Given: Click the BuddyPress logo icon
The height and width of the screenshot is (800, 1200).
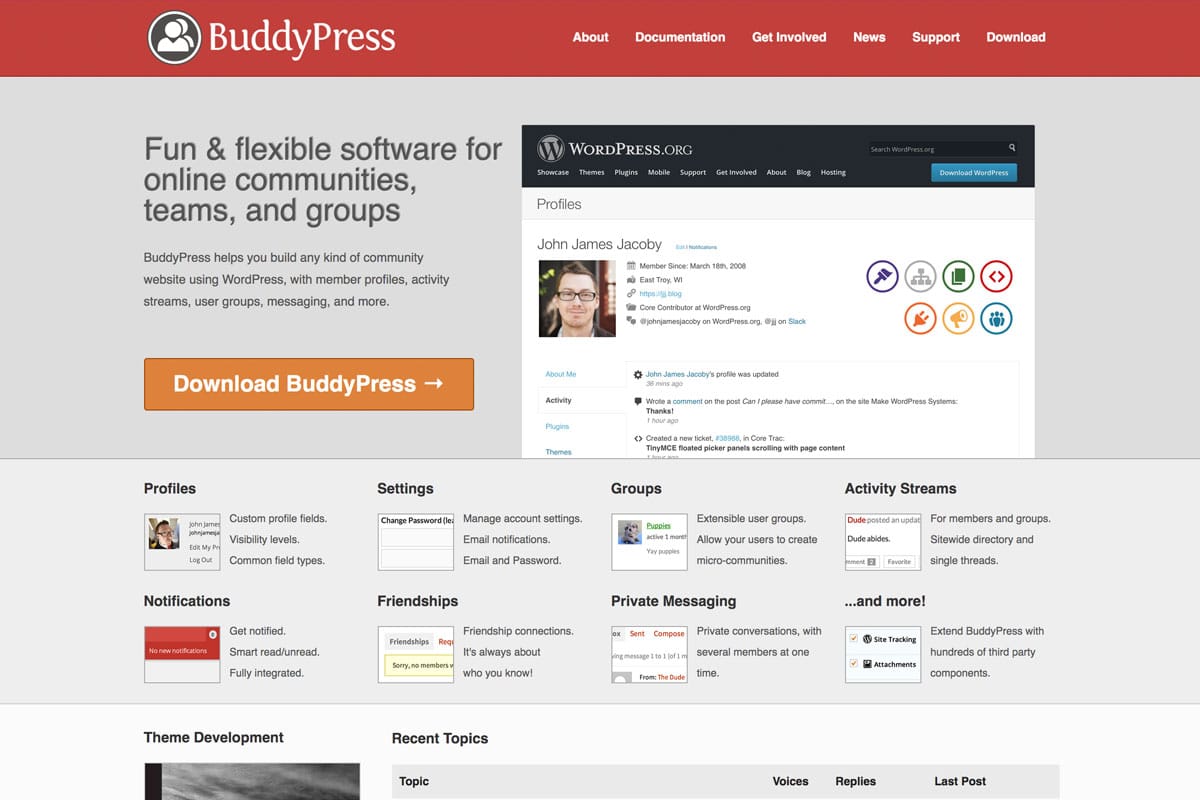Looking at the screenshot, I should (175, 37).
